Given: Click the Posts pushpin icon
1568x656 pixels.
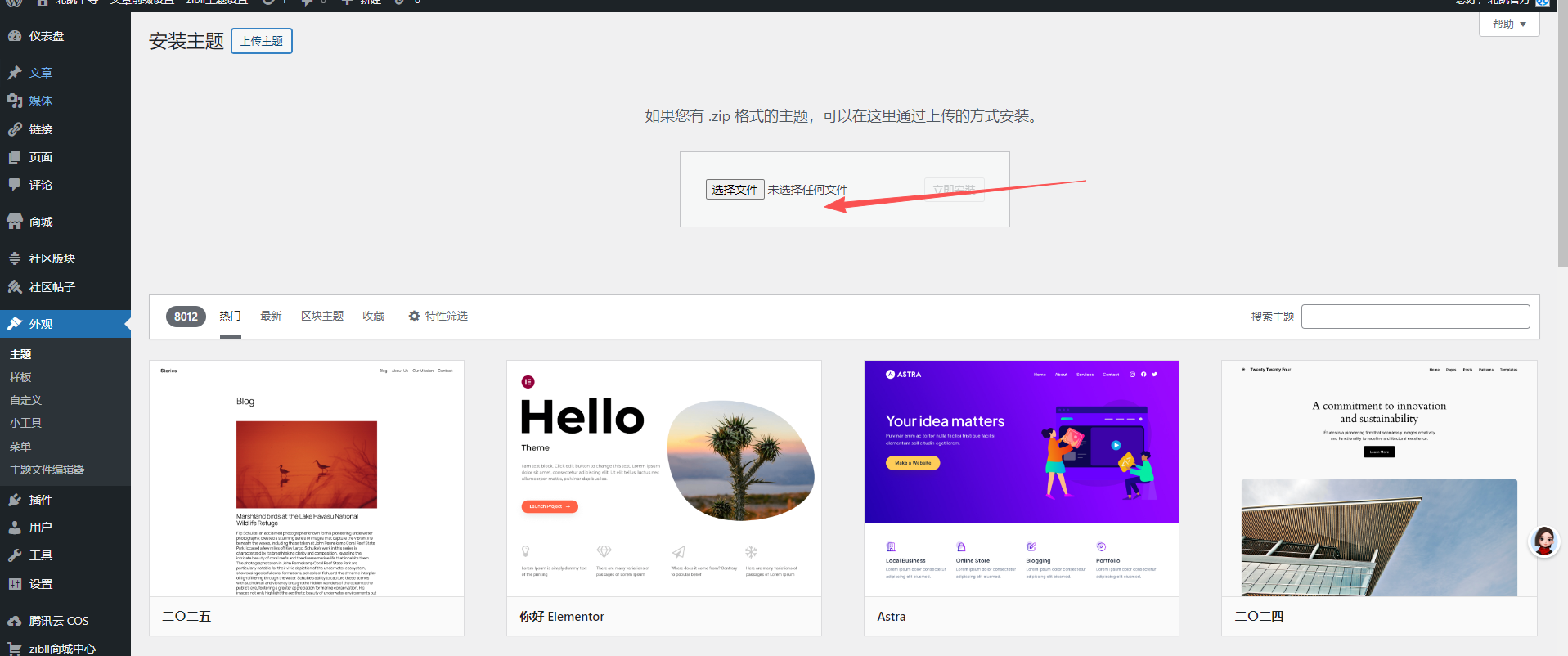Looking at the screenshot, I should click(15, 73).
